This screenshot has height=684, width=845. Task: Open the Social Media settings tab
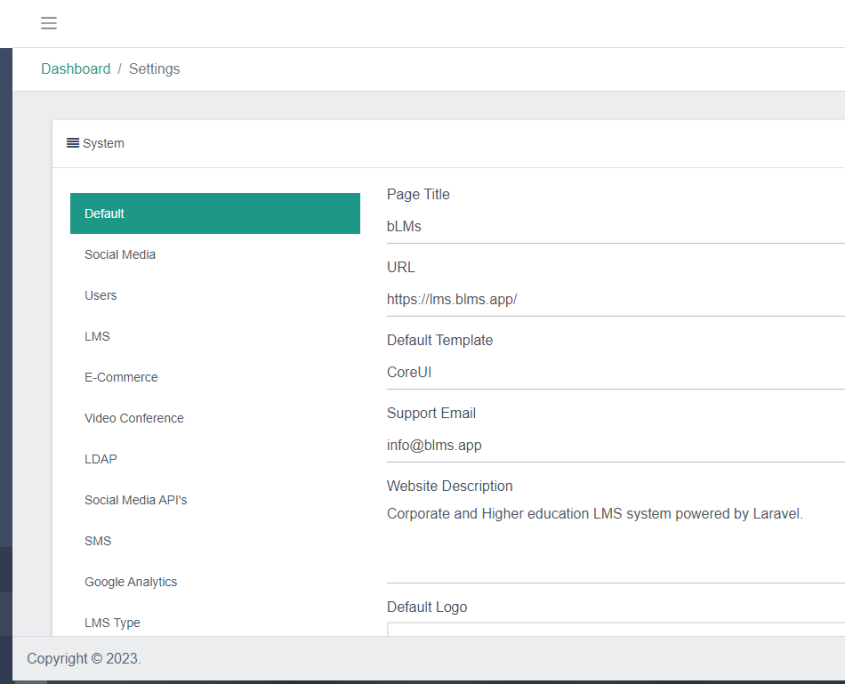click(215, 254)
